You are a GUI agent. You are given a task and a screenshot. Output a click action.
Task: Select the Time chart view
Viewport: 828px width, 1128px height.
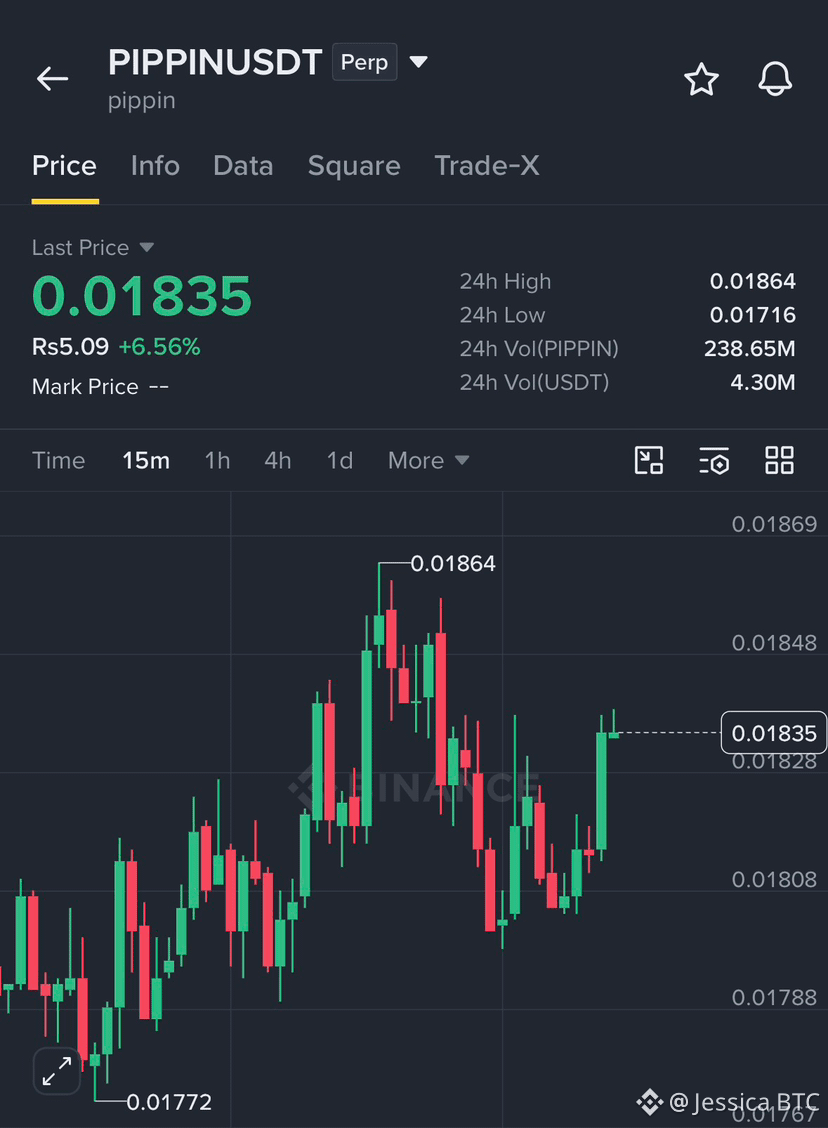pos(58,460)
